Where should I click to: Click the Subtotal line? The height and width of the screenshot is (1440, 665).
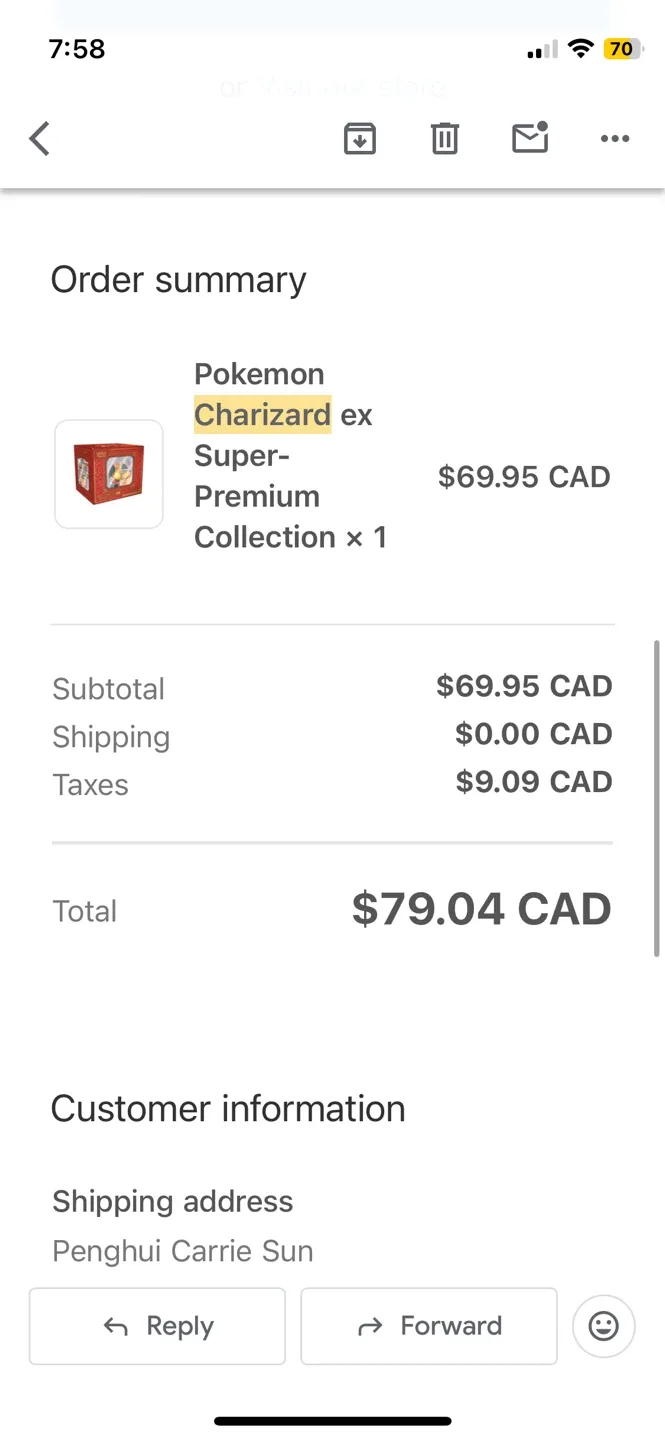tap(108, 688)
